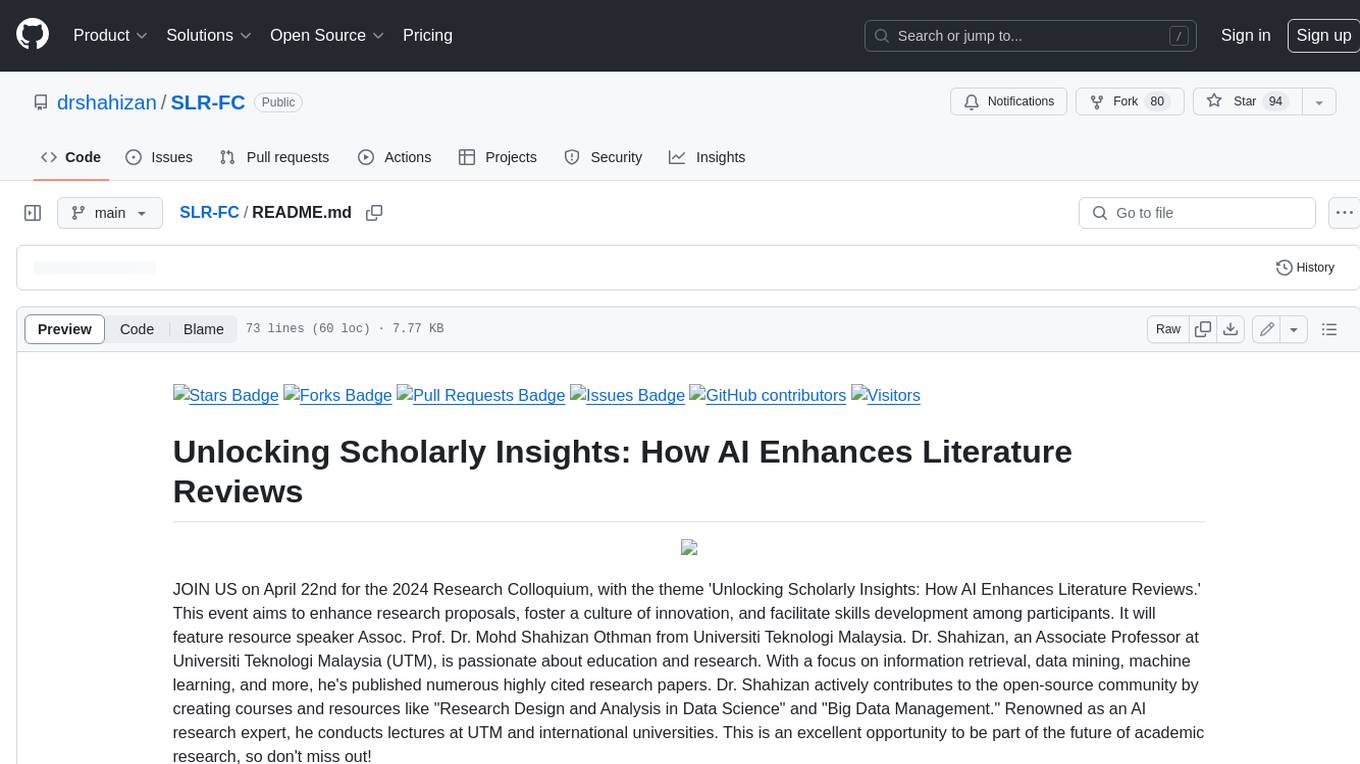Open the SLR-FC breadcrumb link
The image size is (1360, 764).
pos(209,213)
